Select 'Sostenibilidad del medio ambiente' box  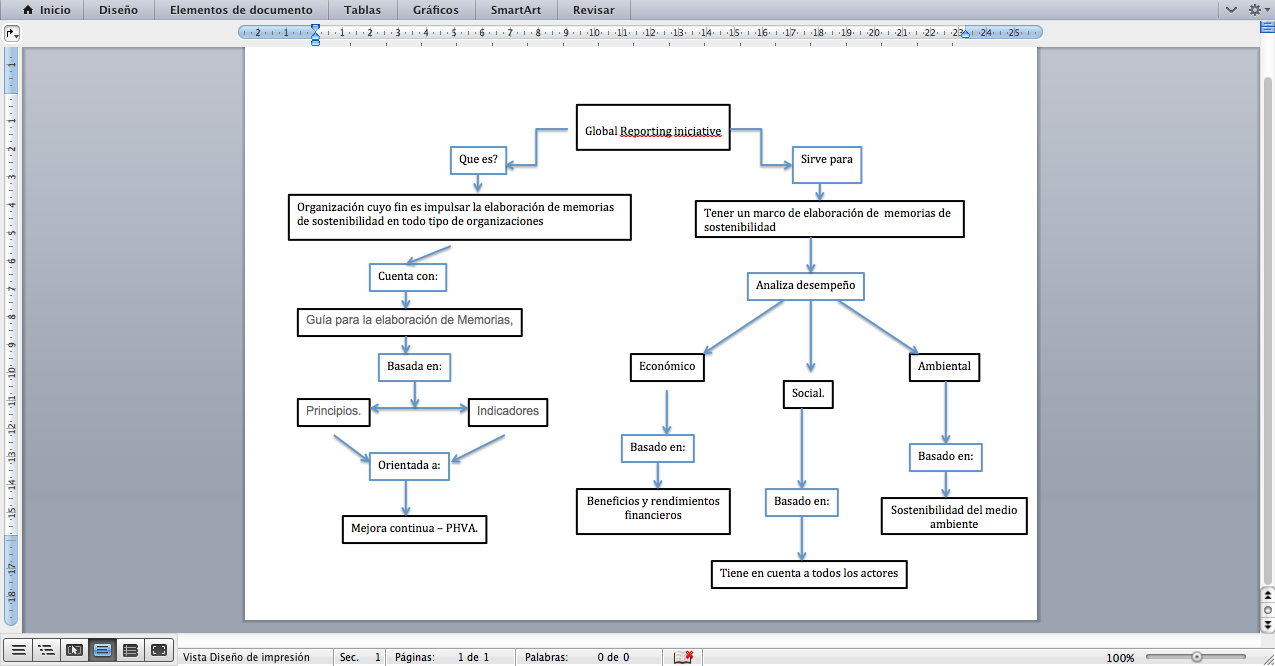coord(954,518)
